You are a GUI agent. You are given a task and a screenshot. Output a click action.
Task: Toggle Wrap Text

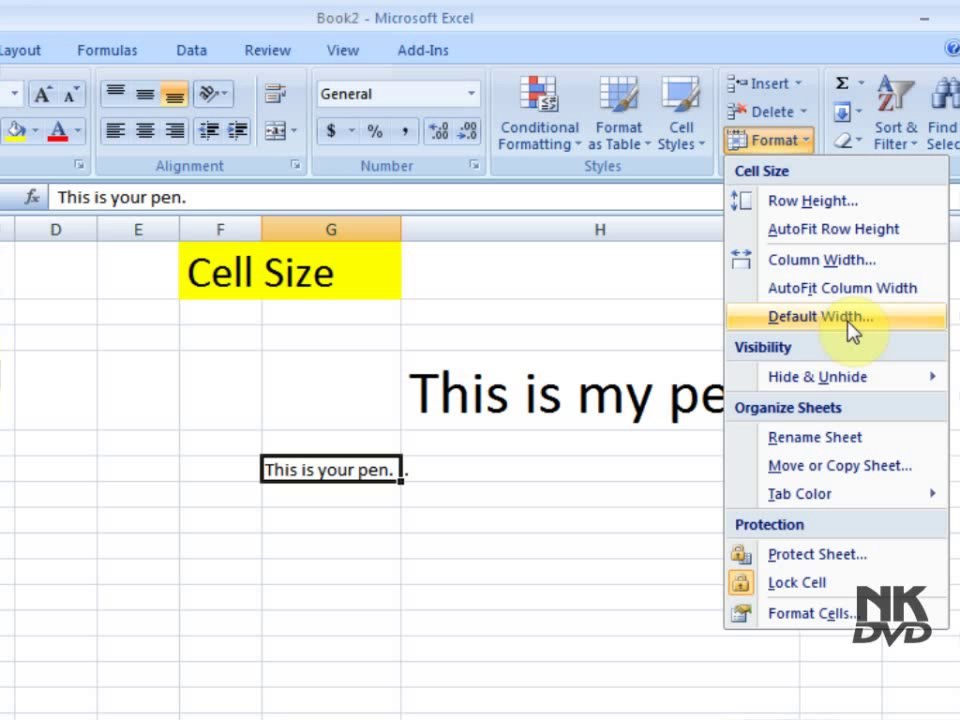(276, 94)
